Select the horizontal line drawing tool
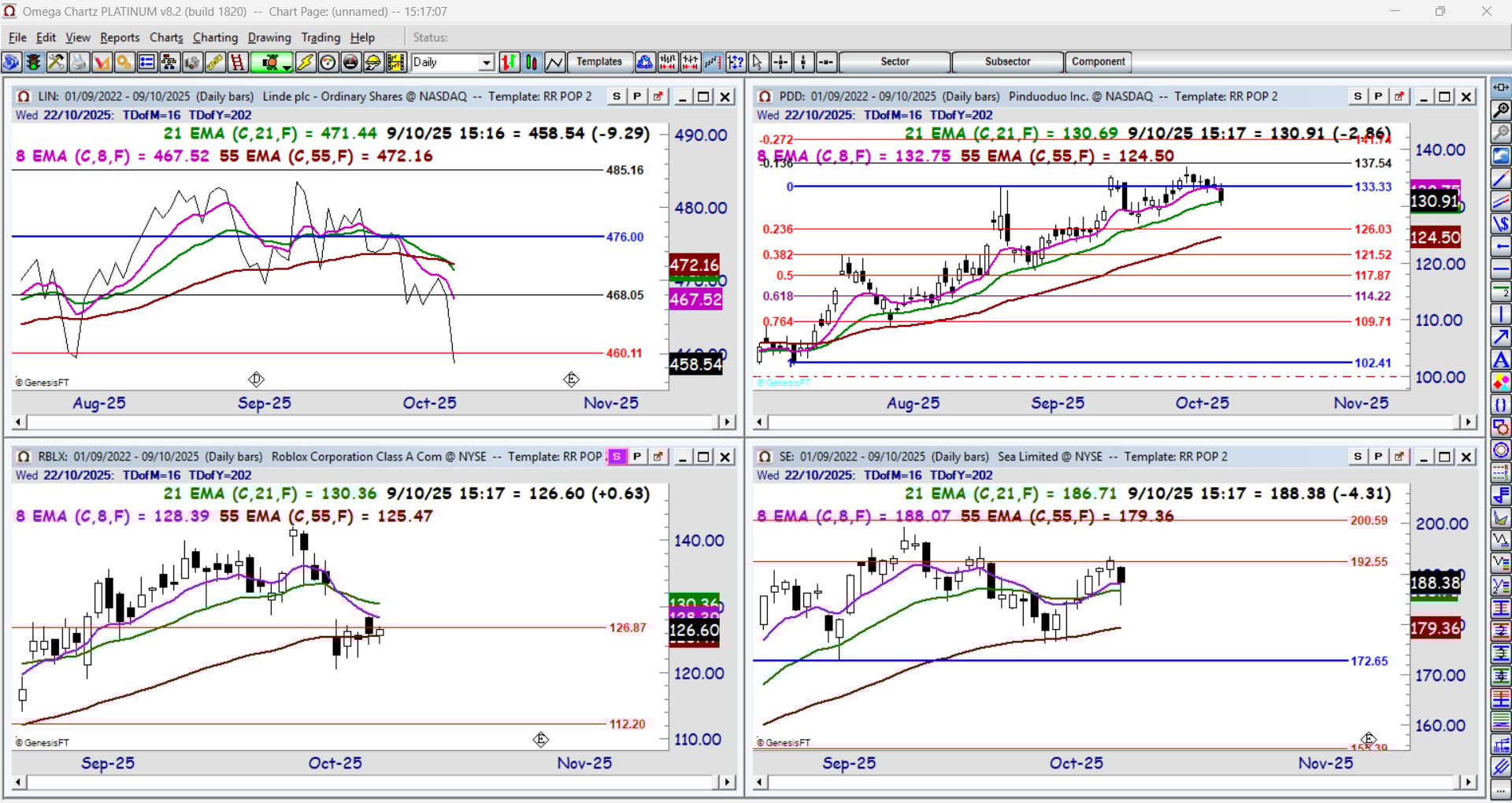 tap(1501, 269)
